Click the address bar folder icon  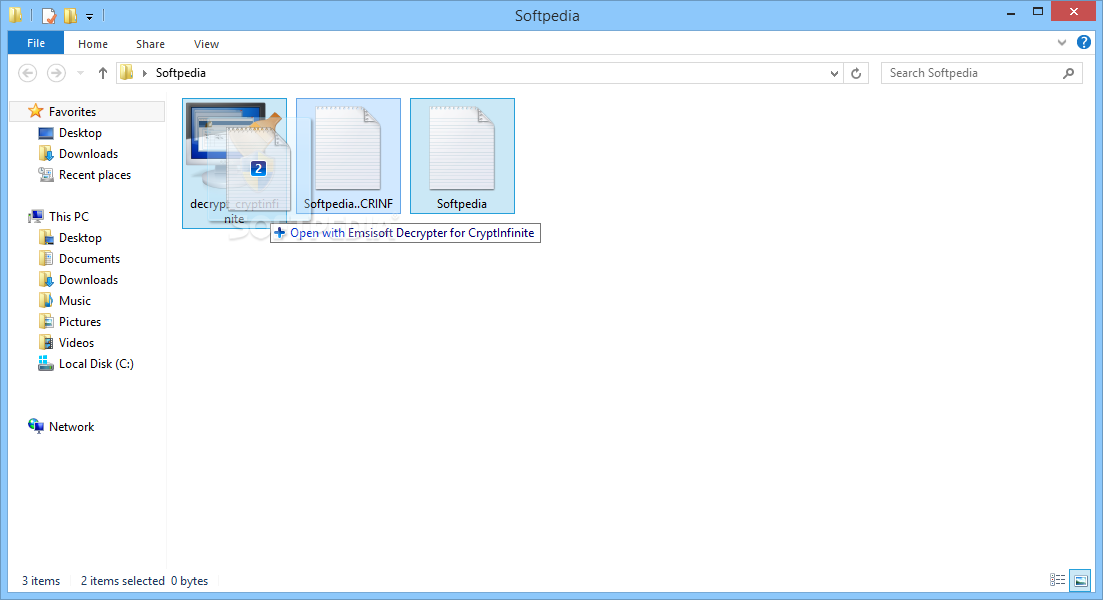[x=127, y=72]
